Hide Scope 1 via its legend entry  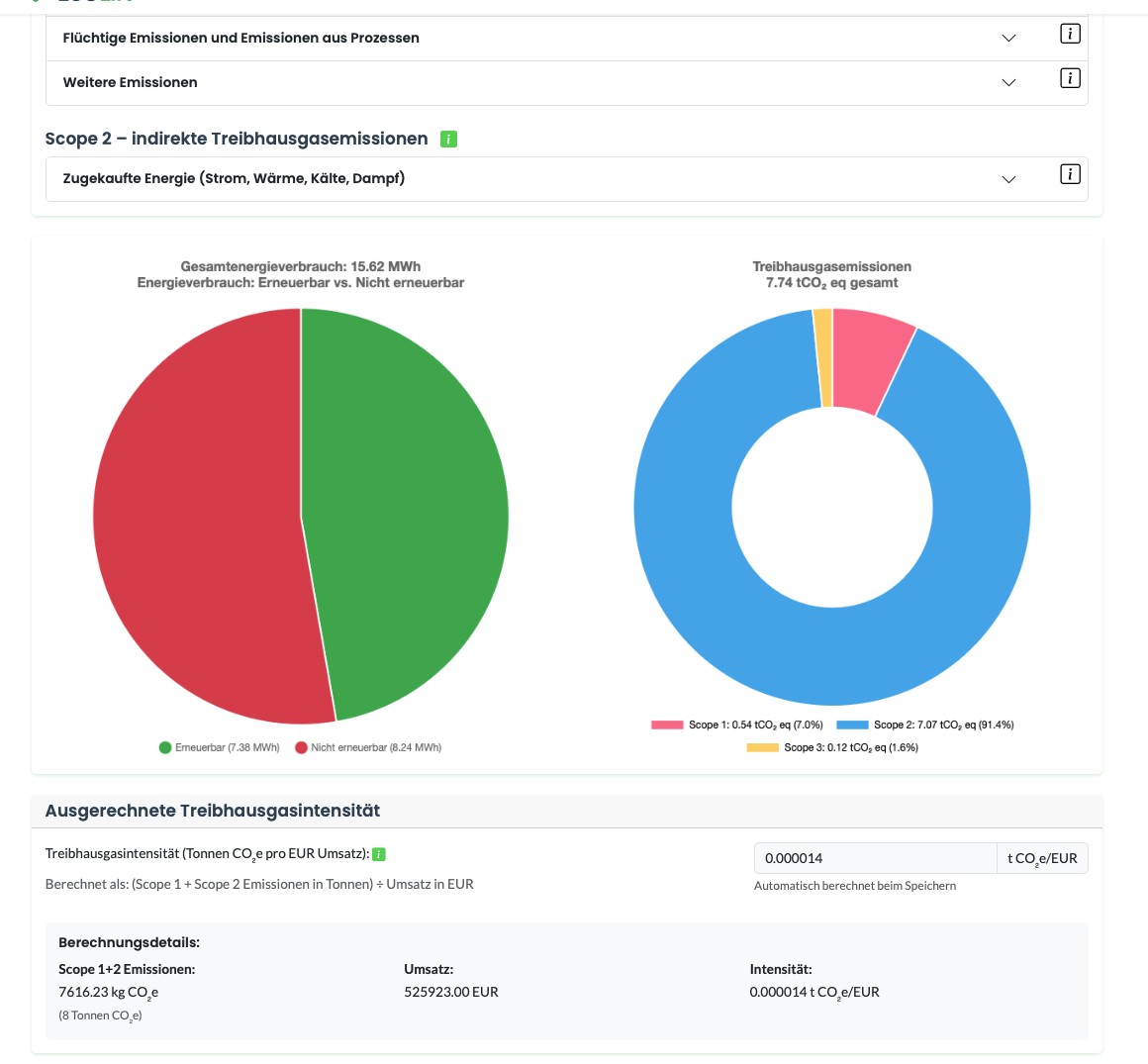[x=737, y=725]
